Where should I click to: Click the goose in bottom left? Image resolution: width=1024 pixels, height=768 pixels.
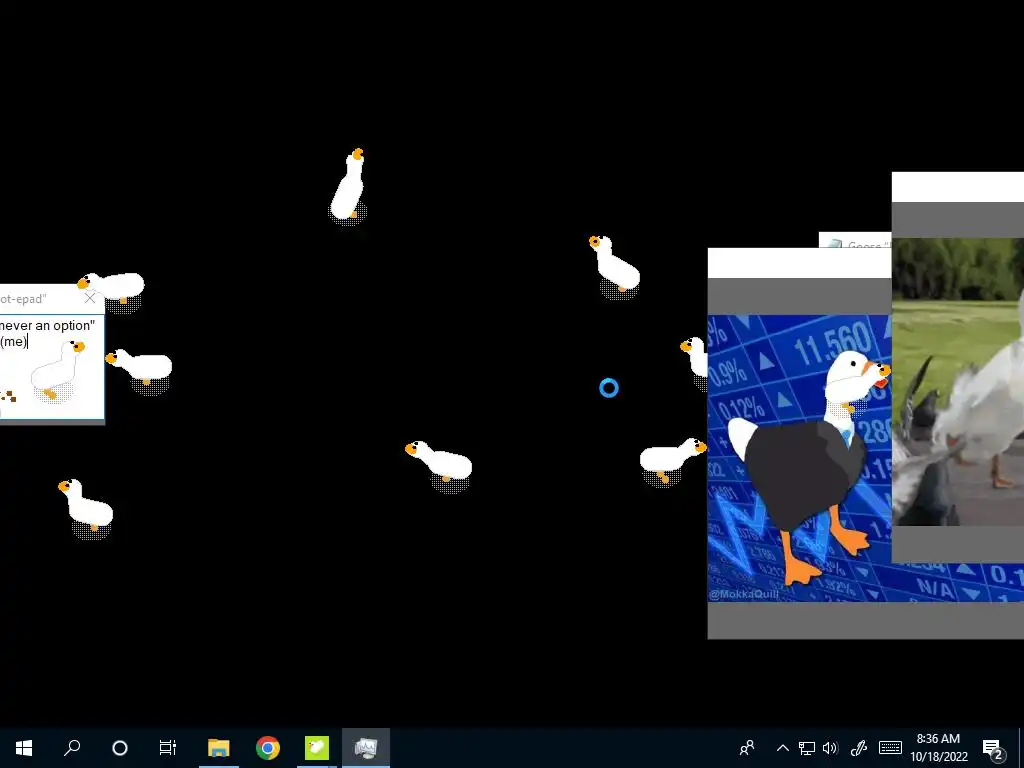[x=86, y=508]
